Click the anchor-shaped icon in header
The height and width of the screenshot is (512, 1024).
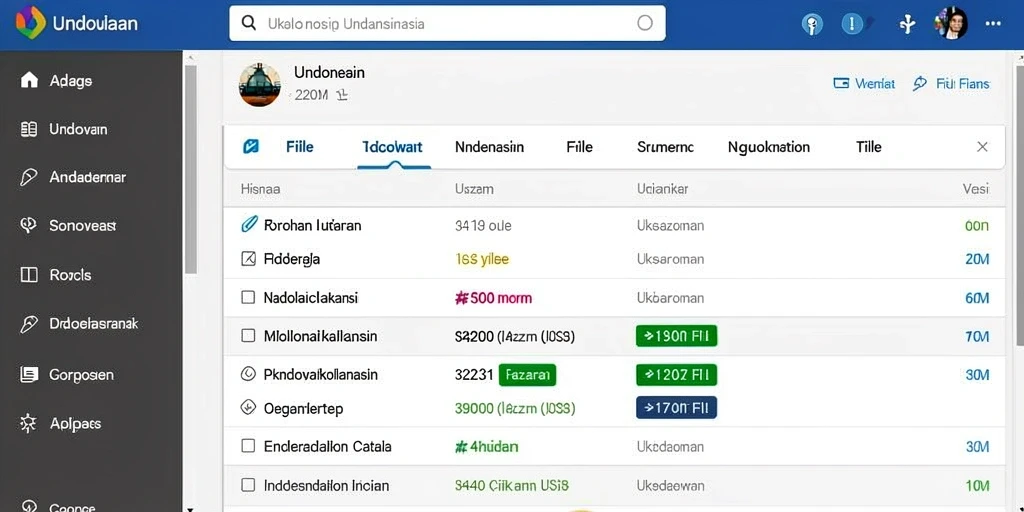tap(907, 24)
